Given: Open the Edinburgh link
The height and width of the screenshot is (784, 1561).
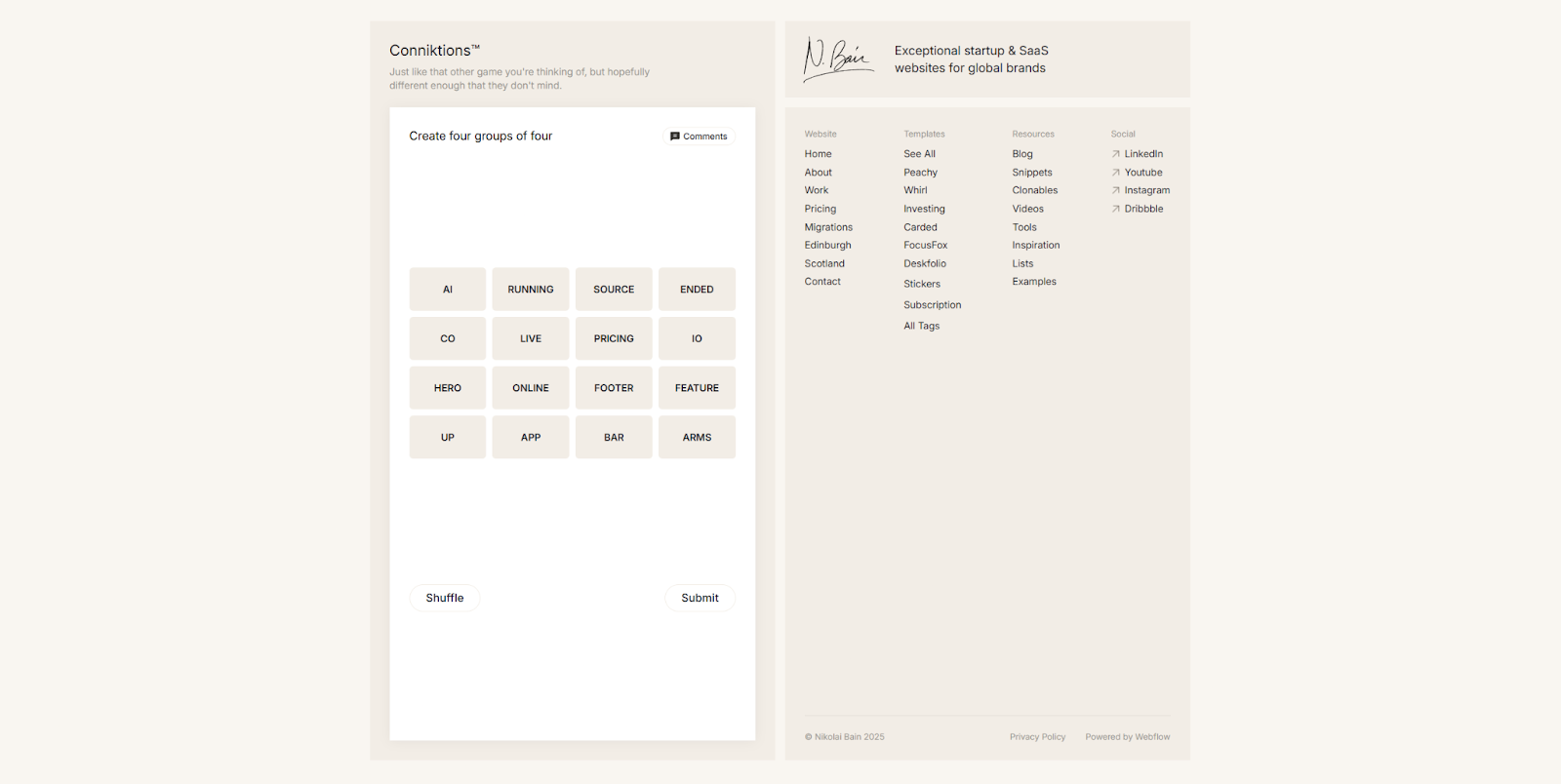Looking at the screenshot, I should (827, 245).
